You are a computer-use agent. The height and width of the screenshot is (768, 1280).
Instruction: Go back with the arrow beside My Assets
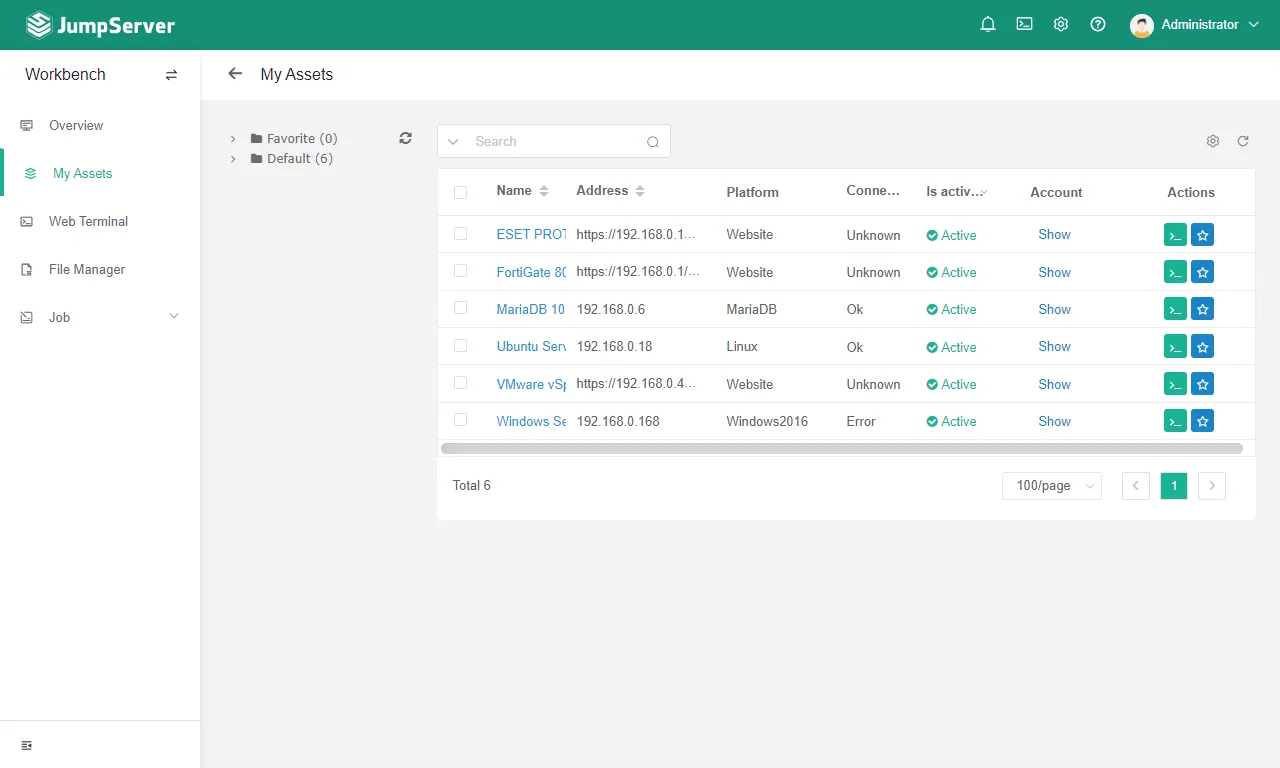click(235, 74)
